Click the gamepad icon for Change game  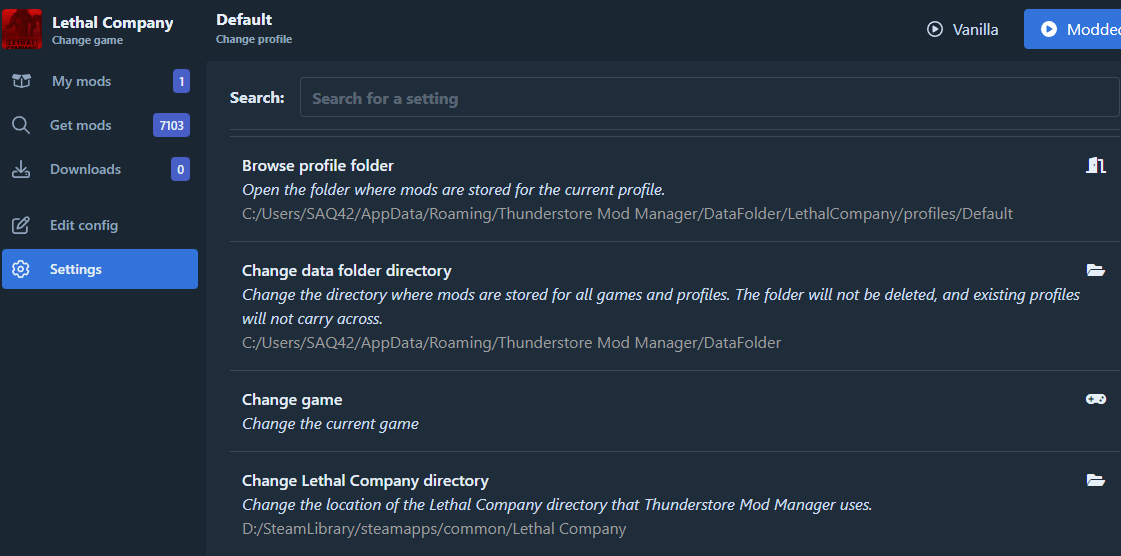(x=1096, y=399)
